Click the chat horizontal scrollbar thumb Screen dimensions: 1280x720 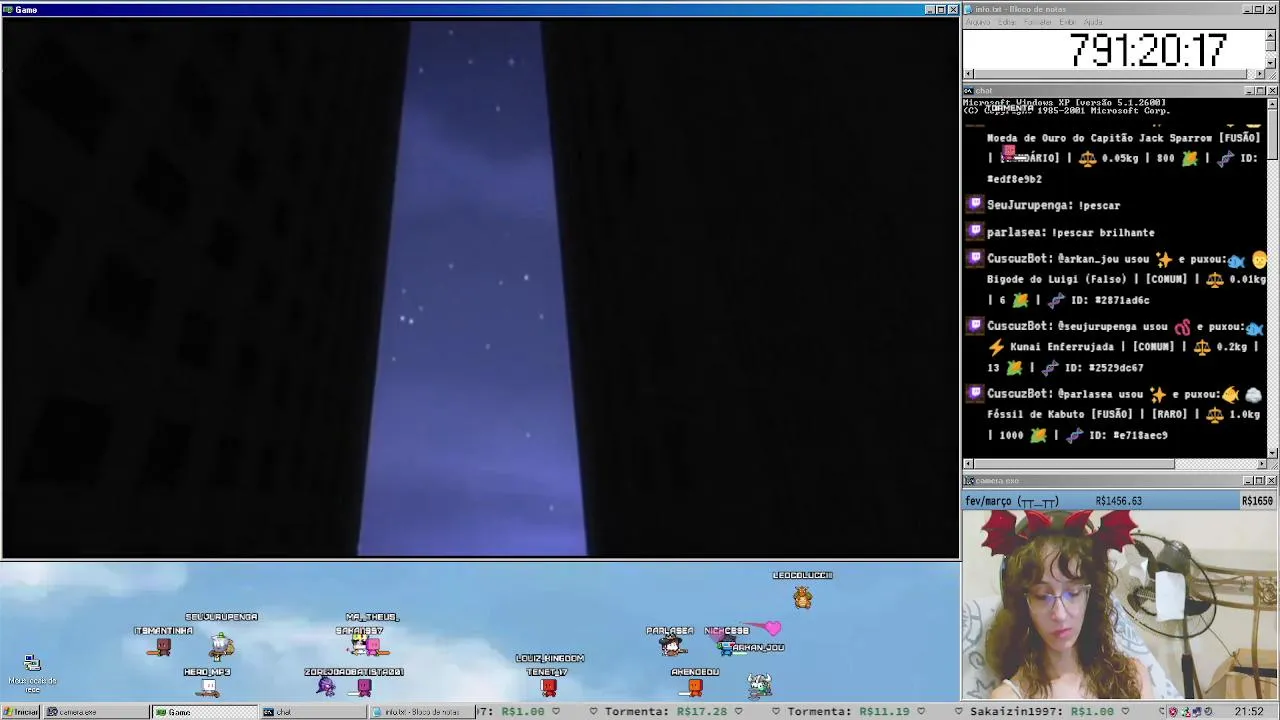1074,464
